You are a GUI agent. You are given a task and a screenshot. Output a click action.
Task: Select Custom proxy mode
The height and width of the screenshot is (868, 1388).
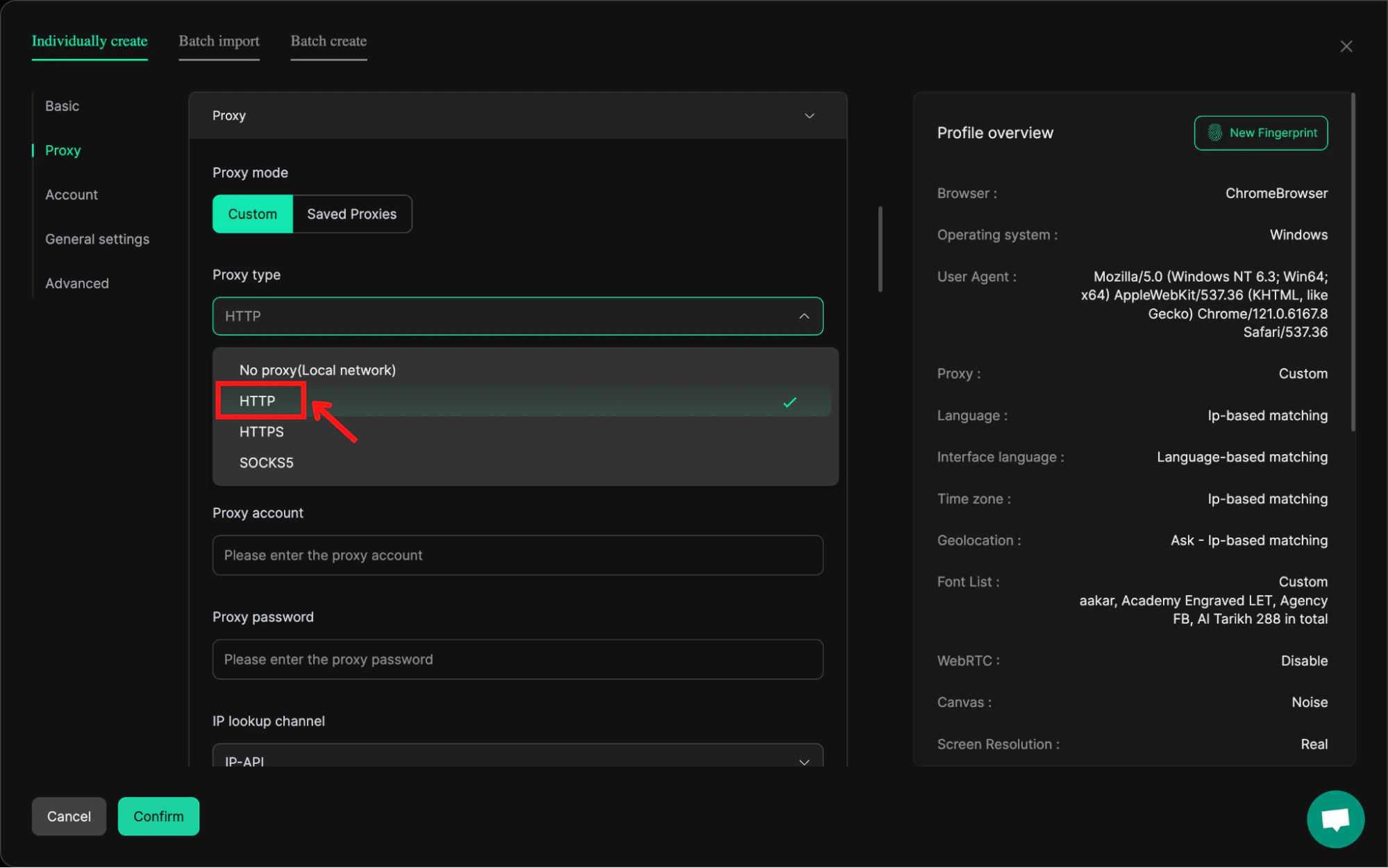coord(252,214)
